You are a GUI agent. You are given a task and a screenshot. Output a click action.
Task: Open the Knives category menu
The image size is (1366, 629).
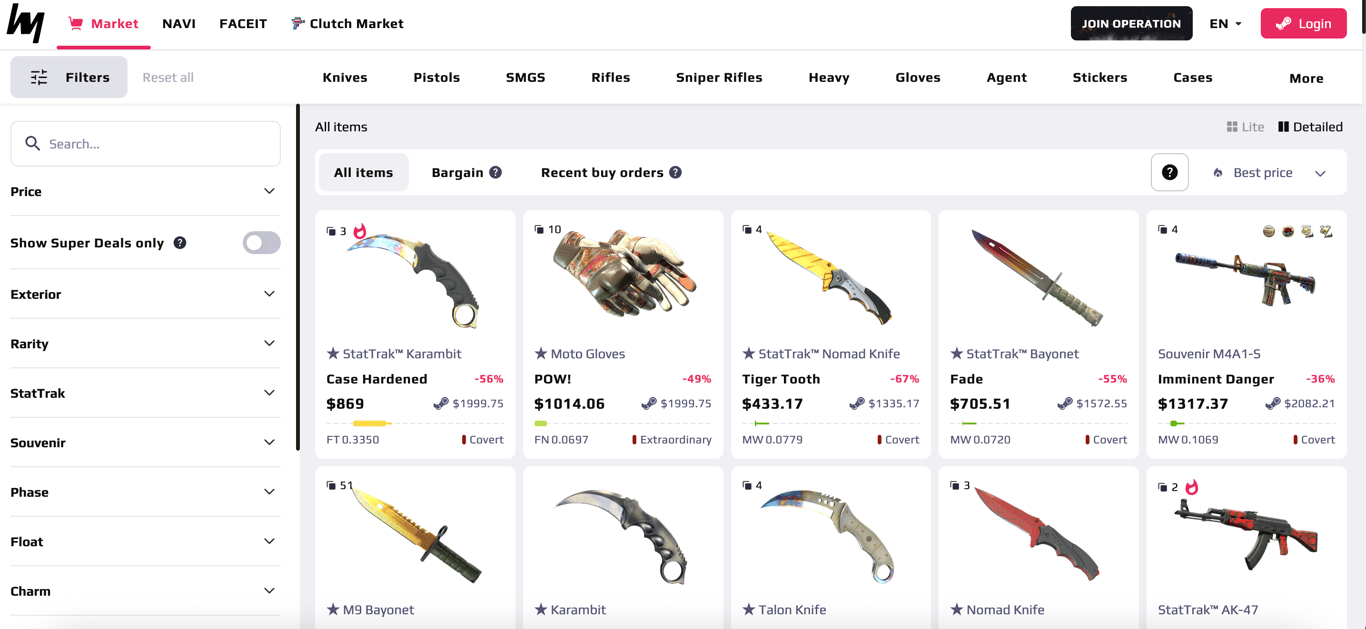click(x=345, y=77)
